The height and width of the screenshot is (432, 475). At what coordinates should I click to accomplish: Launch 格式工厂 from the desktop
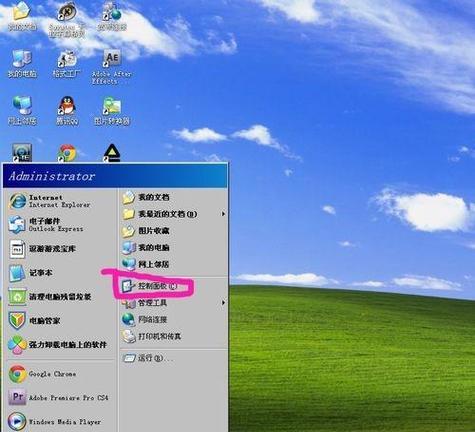tap(67, 64)
